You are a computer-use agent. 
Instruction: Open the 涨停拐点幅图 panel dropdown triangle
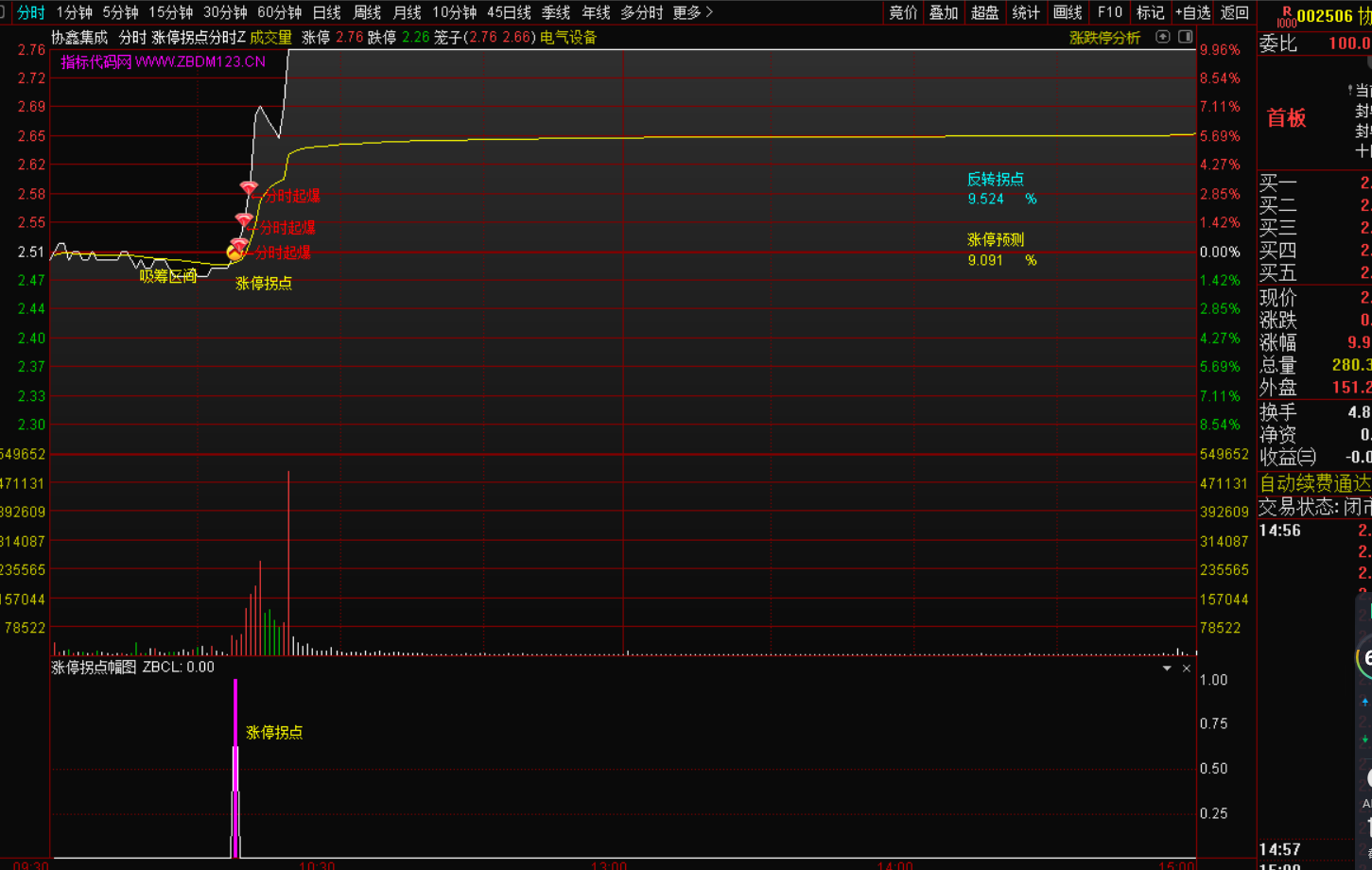point(1167,669)
